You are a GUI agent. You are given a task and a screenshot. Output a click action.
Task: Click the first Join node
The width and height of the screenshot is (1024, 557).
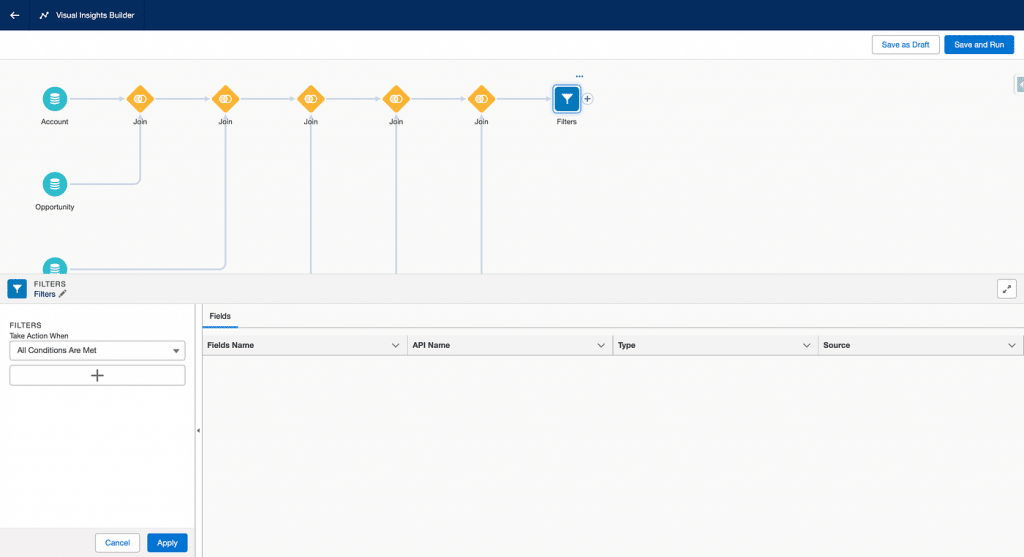[140, 99]
